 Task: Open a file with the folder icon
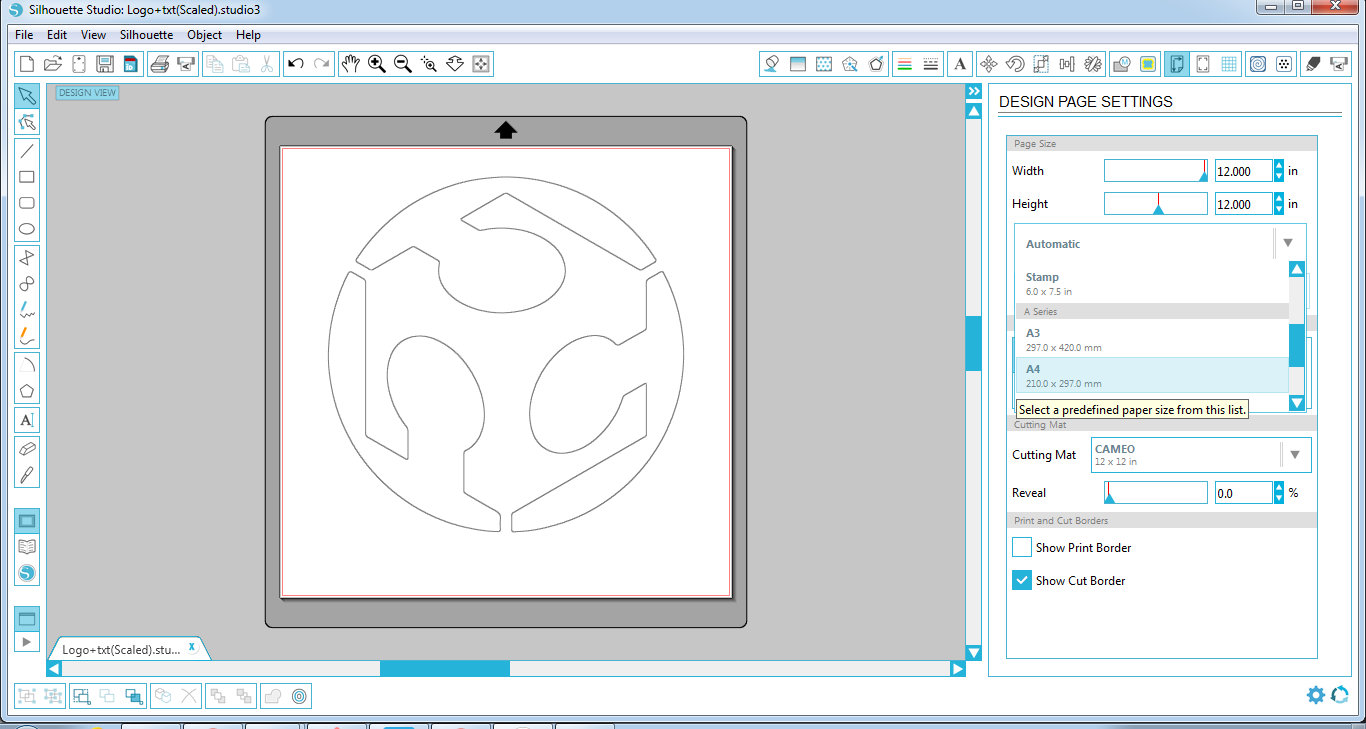53,64
